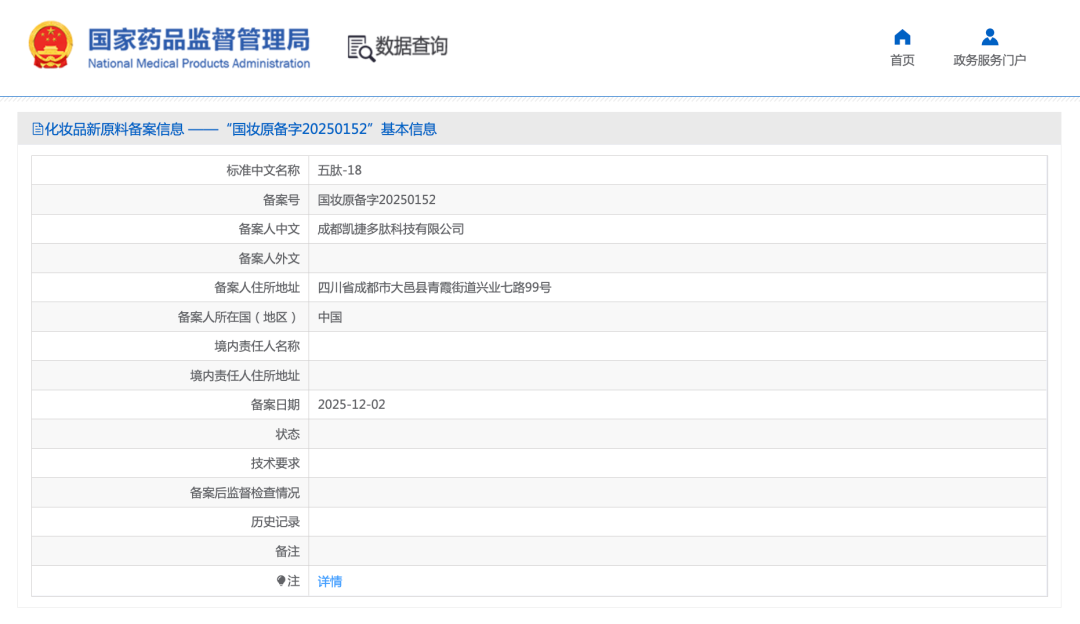Select the 数据查询 magnifier document icon

point(357,46)
